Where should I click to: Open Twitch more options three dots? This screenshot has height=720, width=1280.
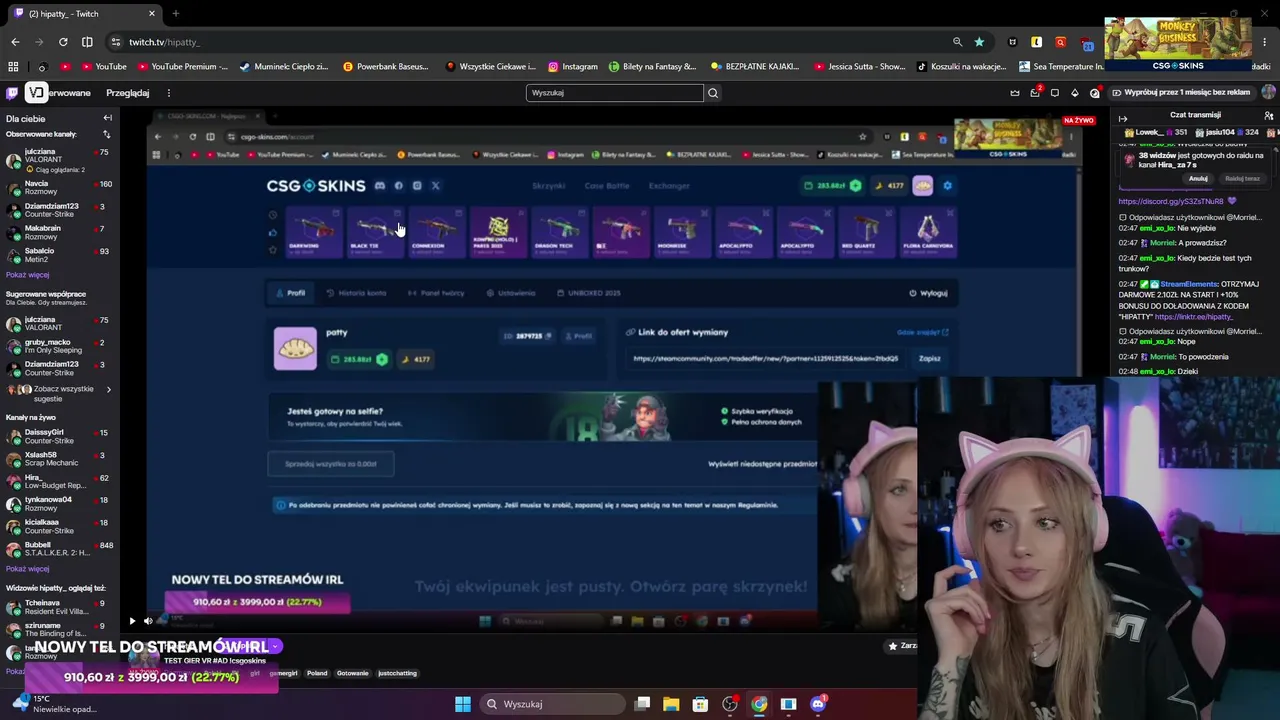168,93
